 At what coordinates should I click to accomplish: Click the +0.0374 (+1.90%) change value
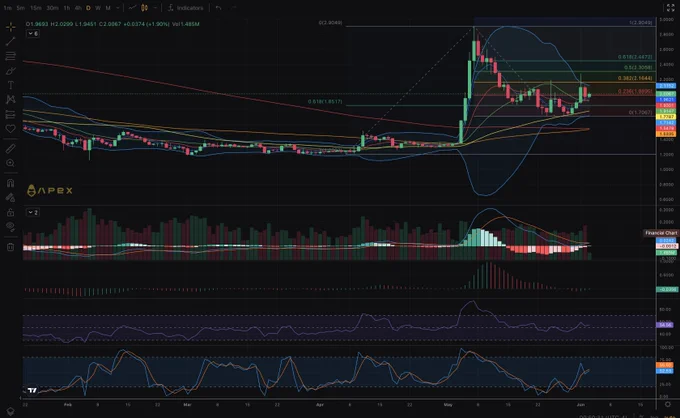coord(146,24)
